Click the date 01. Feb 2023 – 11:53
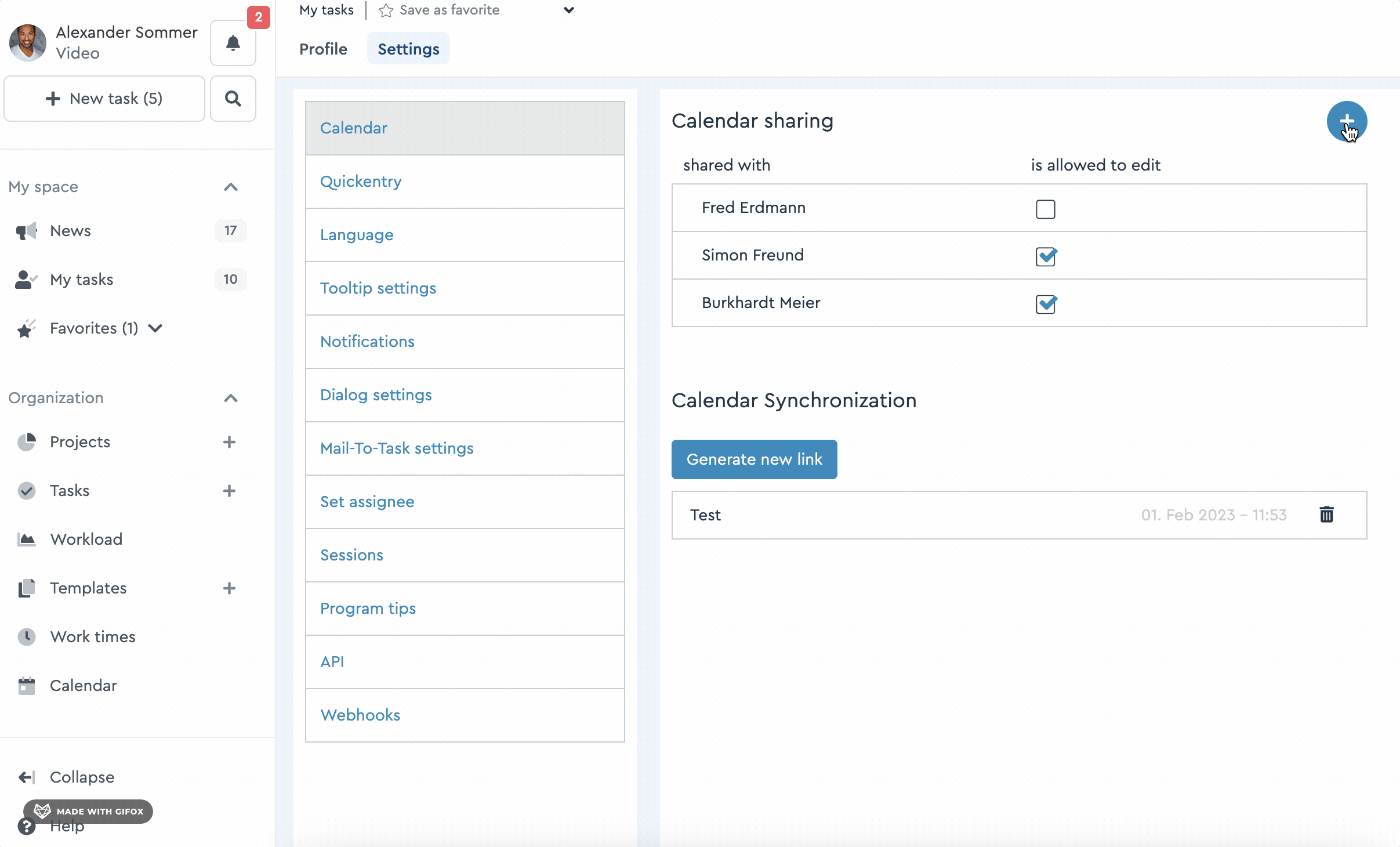 coord(1214,515)
